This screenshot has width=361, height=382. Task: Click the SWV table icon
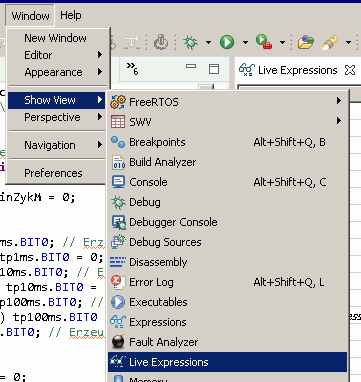pyautogui.click(x=118, y=122)
